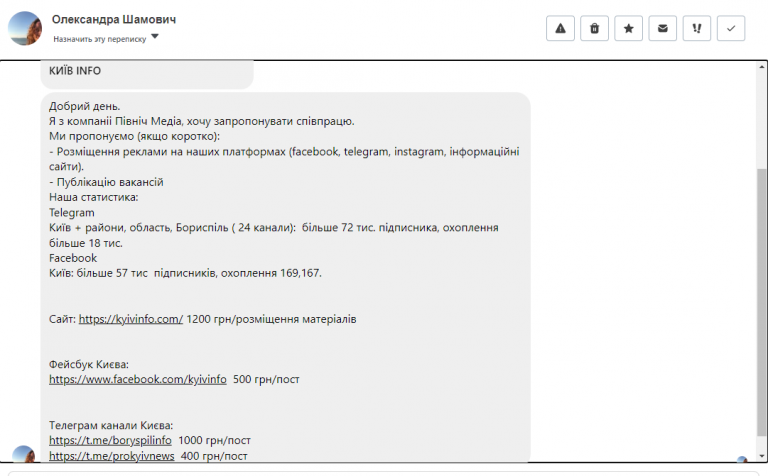Click the '1000 грн/пост' price text
Image resolution: width=768 pixels, height=476 pixels.
click(x=214, y=440)
